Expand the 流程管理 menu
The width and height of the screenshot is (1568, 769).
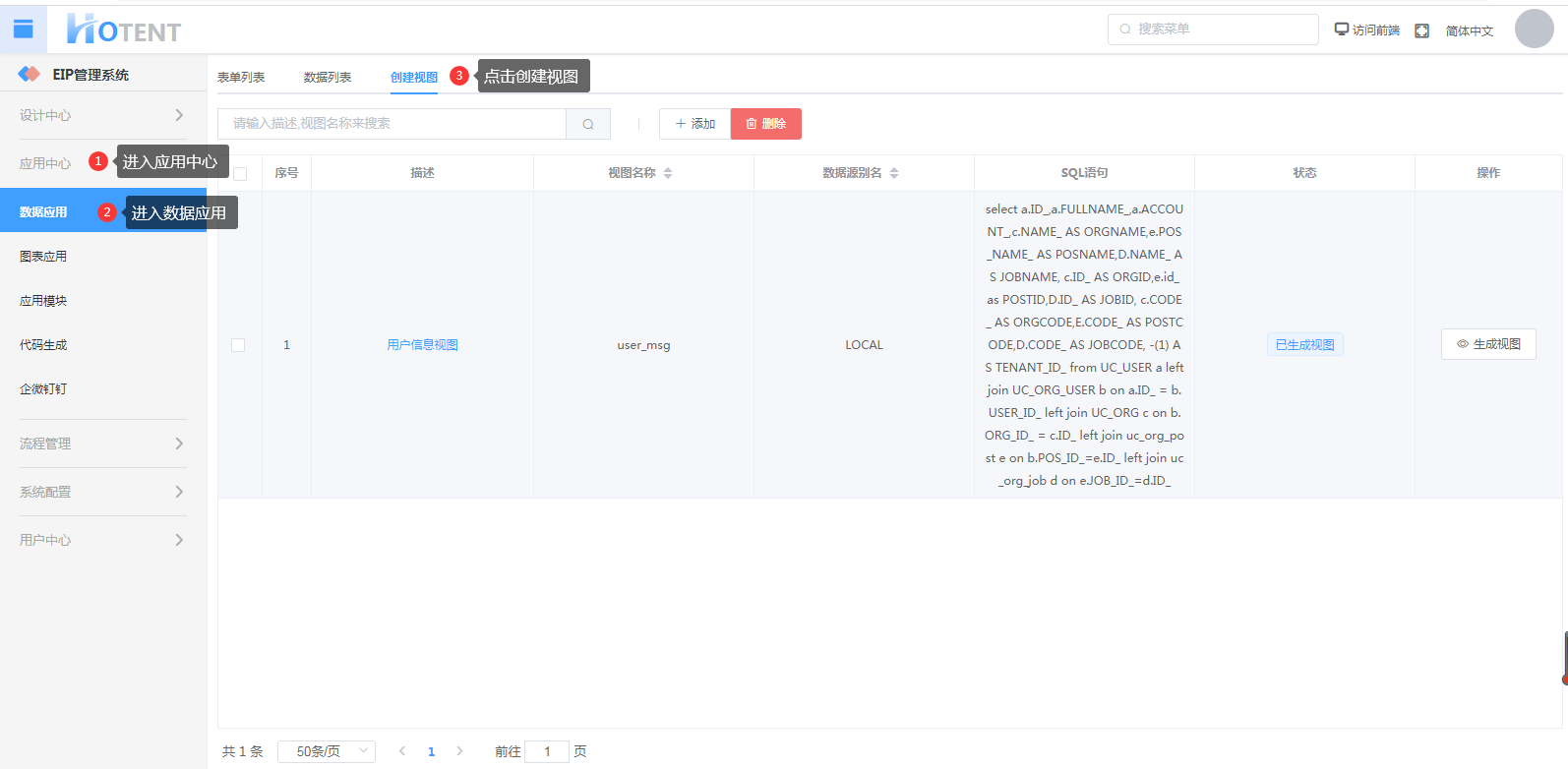[x=102, y=444]
